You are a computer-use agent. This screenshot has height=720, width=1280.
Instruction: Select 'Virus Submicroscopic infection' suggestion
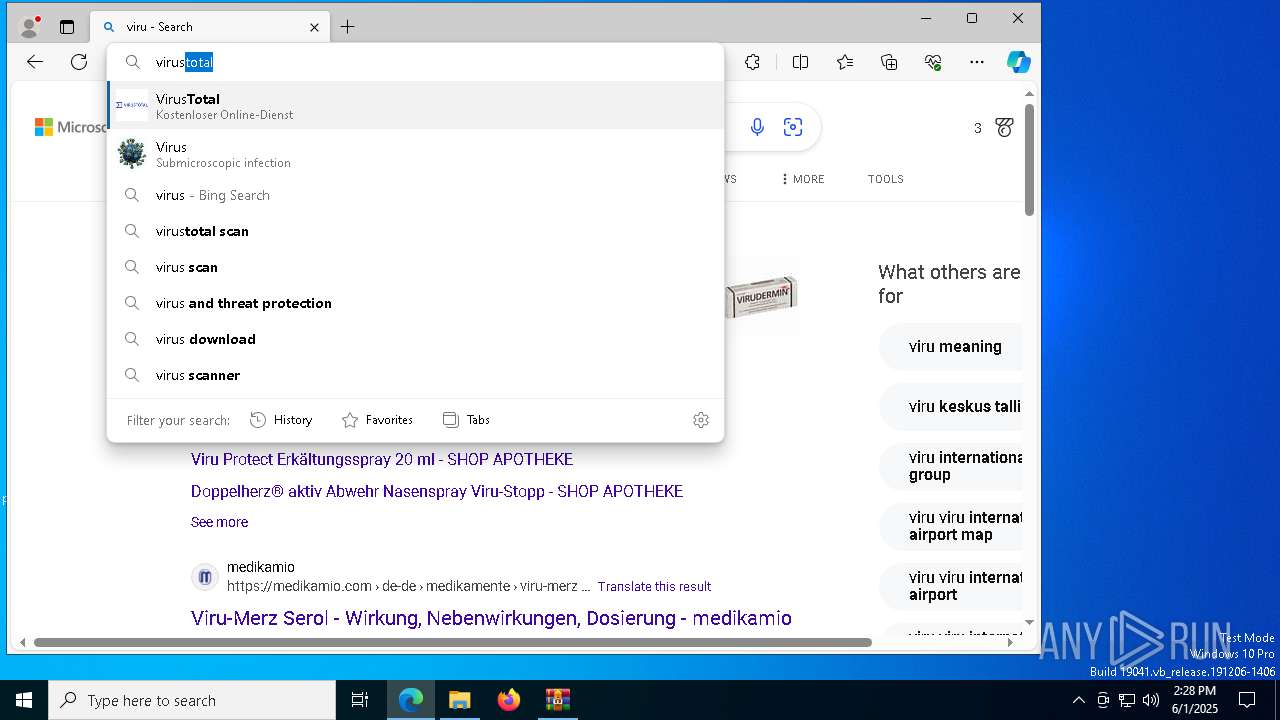click(415, 154)
